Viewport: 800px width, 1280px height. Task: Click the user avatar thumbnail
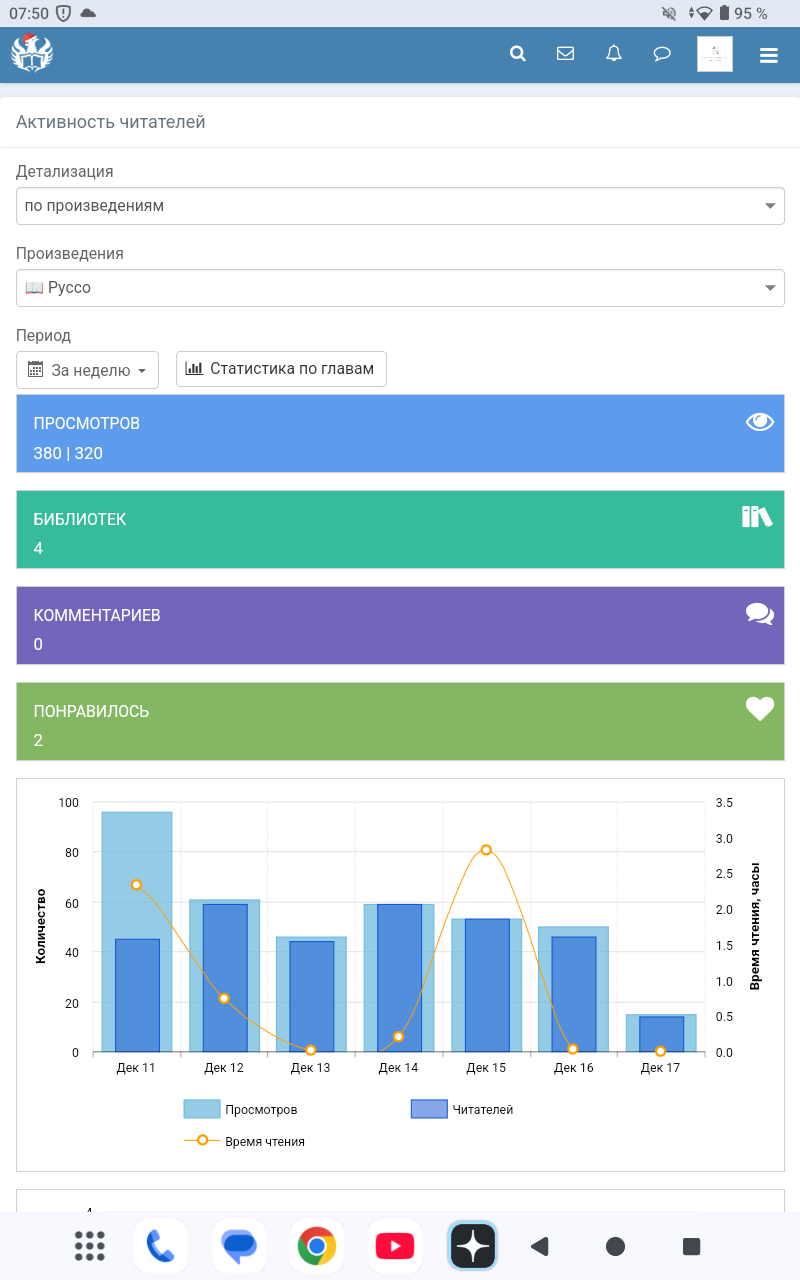click(714, 54)
